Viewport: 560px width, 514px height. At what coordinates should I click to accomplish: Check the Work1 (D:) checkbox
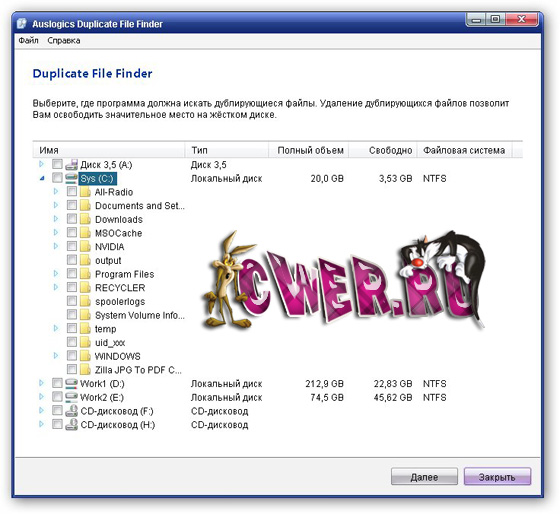pos(57,383)
